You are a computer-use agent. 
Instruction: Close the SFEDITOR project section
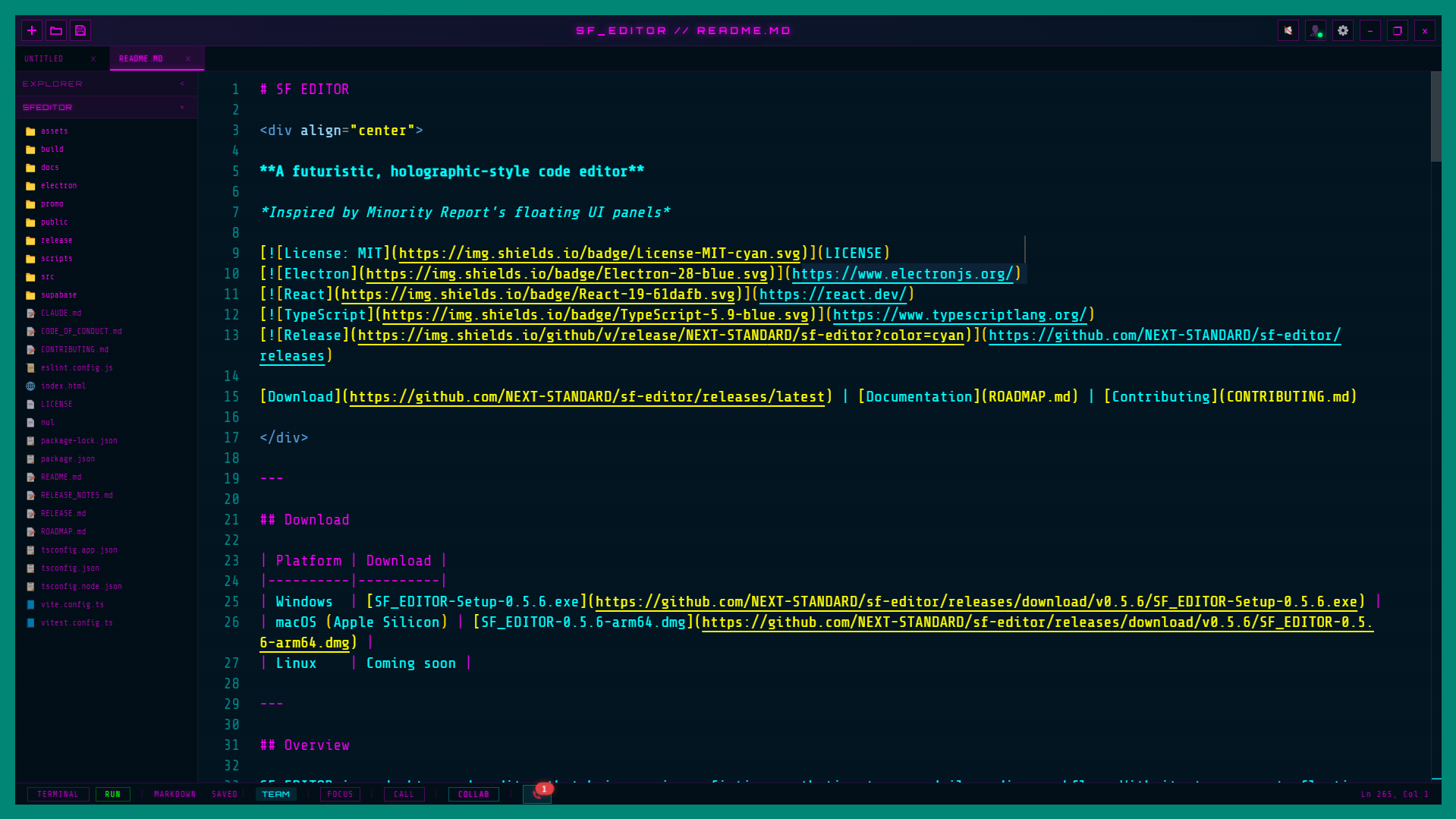pyautogui.click(x=182, y=107)
